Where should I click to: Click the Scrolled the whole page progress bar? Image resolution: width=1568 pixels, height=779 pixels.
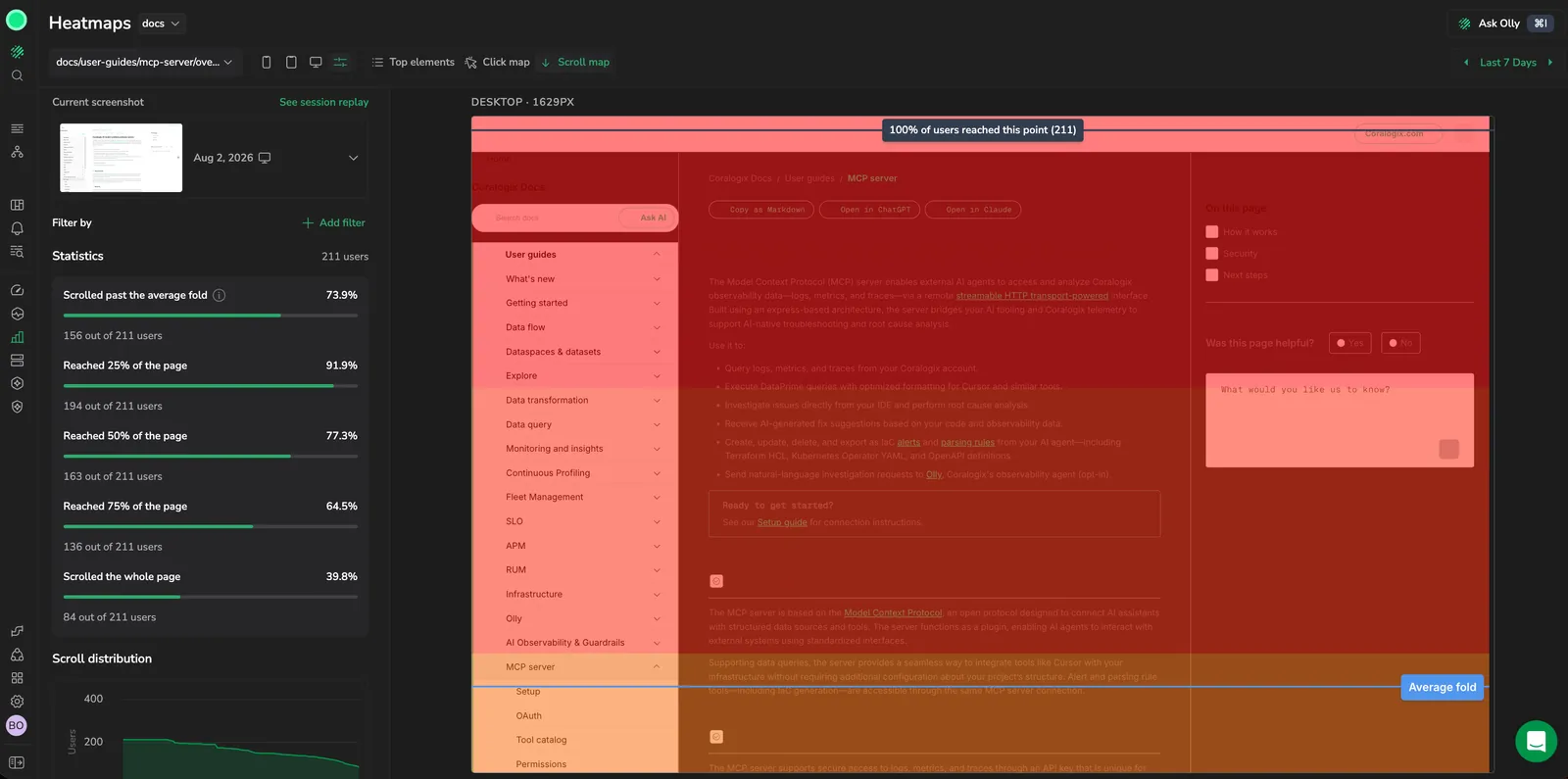pyautogui.click(x=211, y=598)
